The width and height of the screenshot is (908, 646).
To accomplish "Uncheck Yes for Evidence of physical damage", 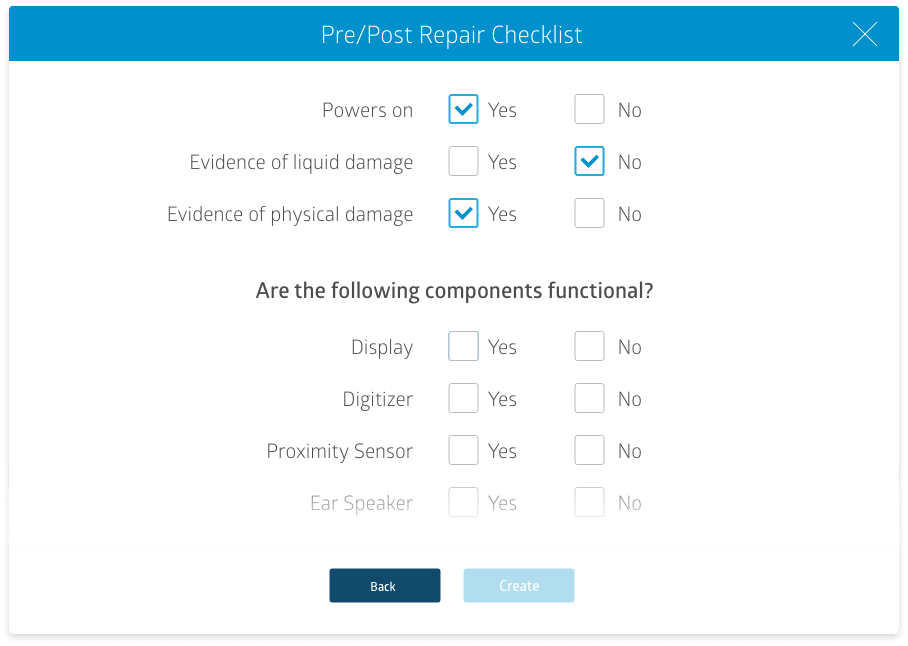I will tap(463, 214).
